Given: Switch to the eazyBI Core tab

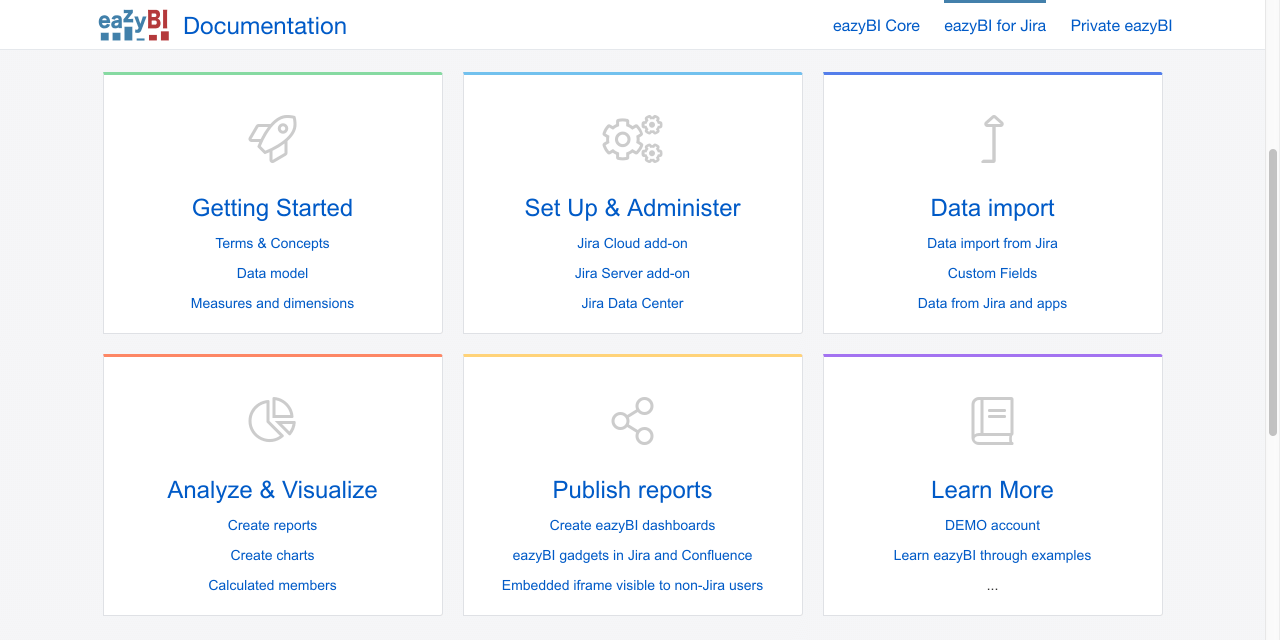Looking at the screenshot, I should tap(876, 26).
